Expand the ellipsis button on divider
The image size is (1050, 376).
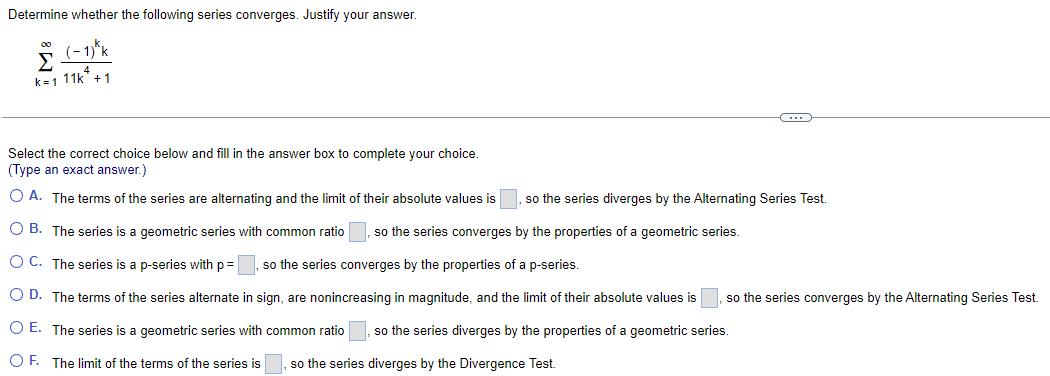[796, 118]
